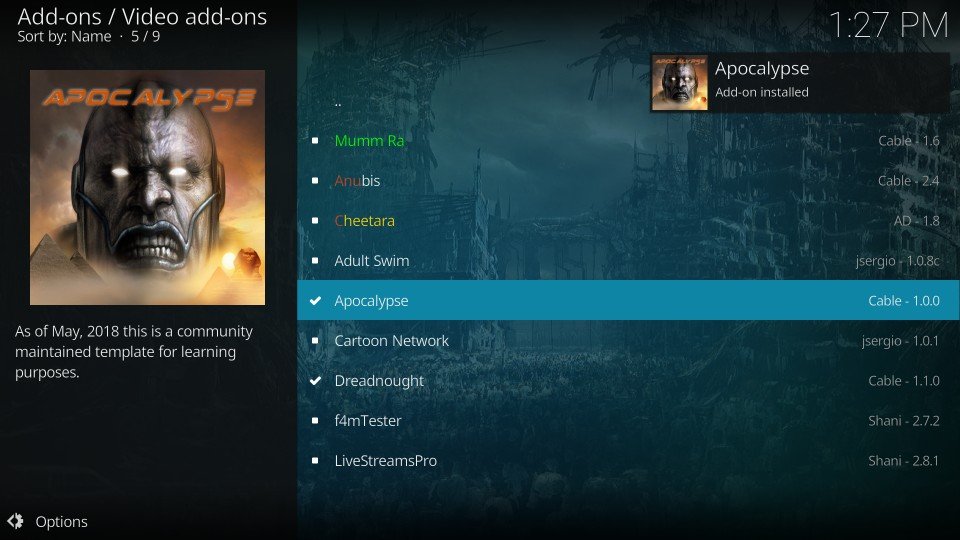This screenshot has width=960, height=540.
Task: Open the Cartoon Network add-on
Action: (x=628, y=340)
